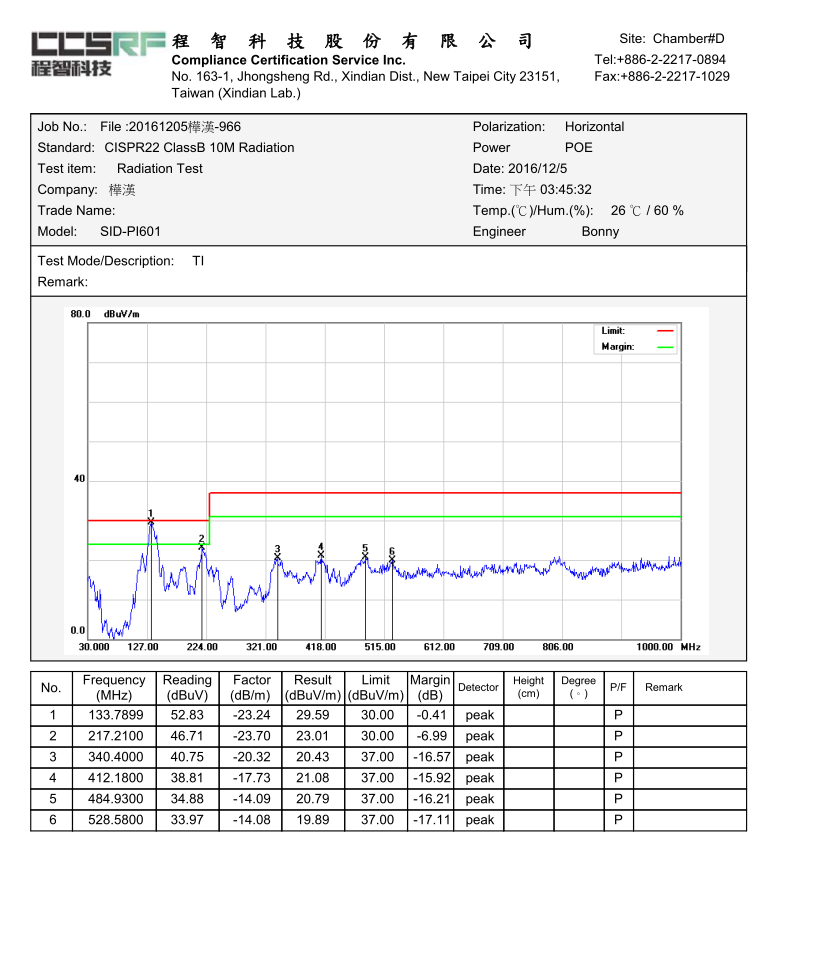
Task: Click the engineer name Bonny
Action: click(600, 231)
